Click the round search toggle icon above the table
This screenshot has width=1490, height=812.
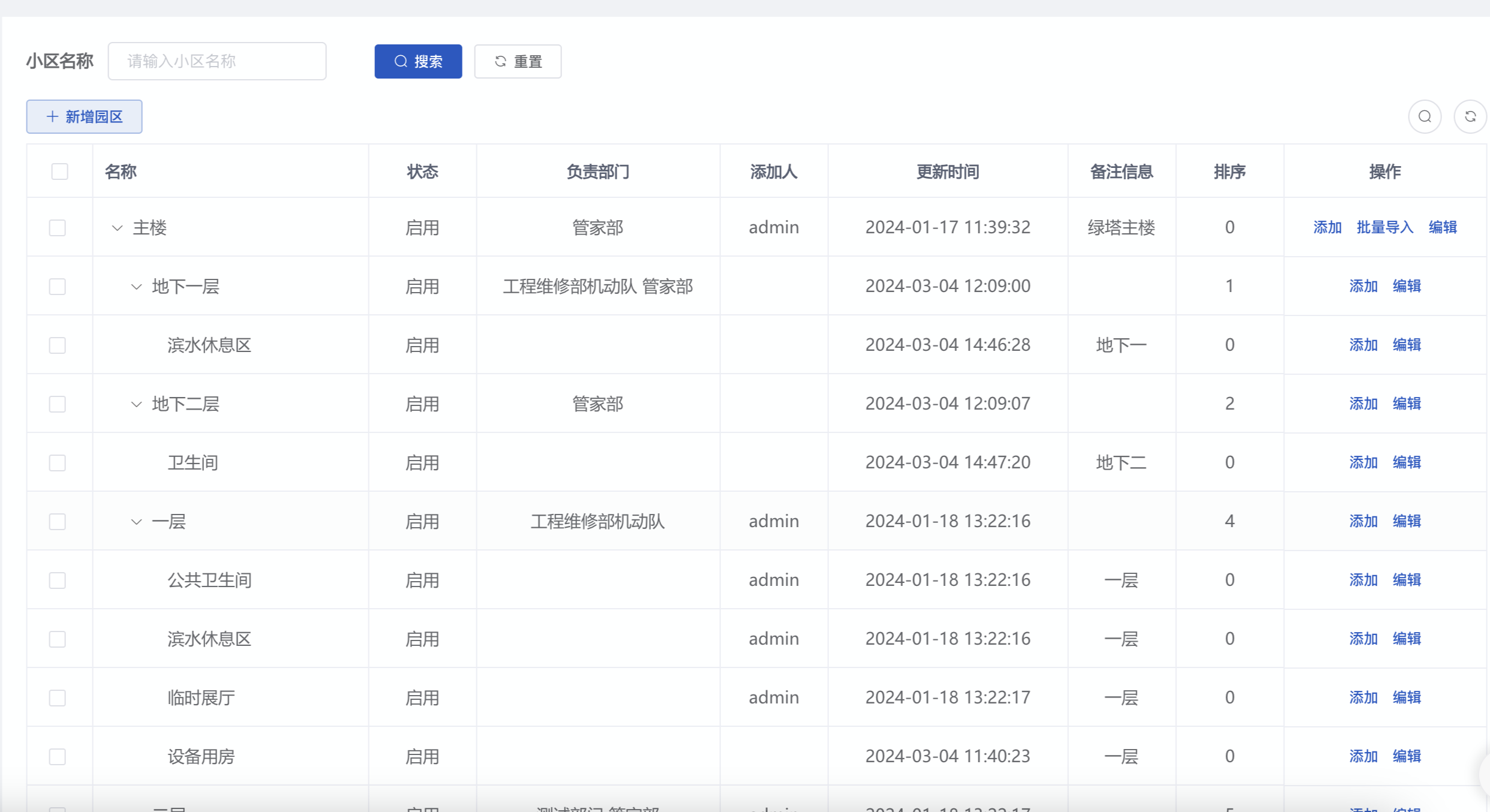(1425, 116)
